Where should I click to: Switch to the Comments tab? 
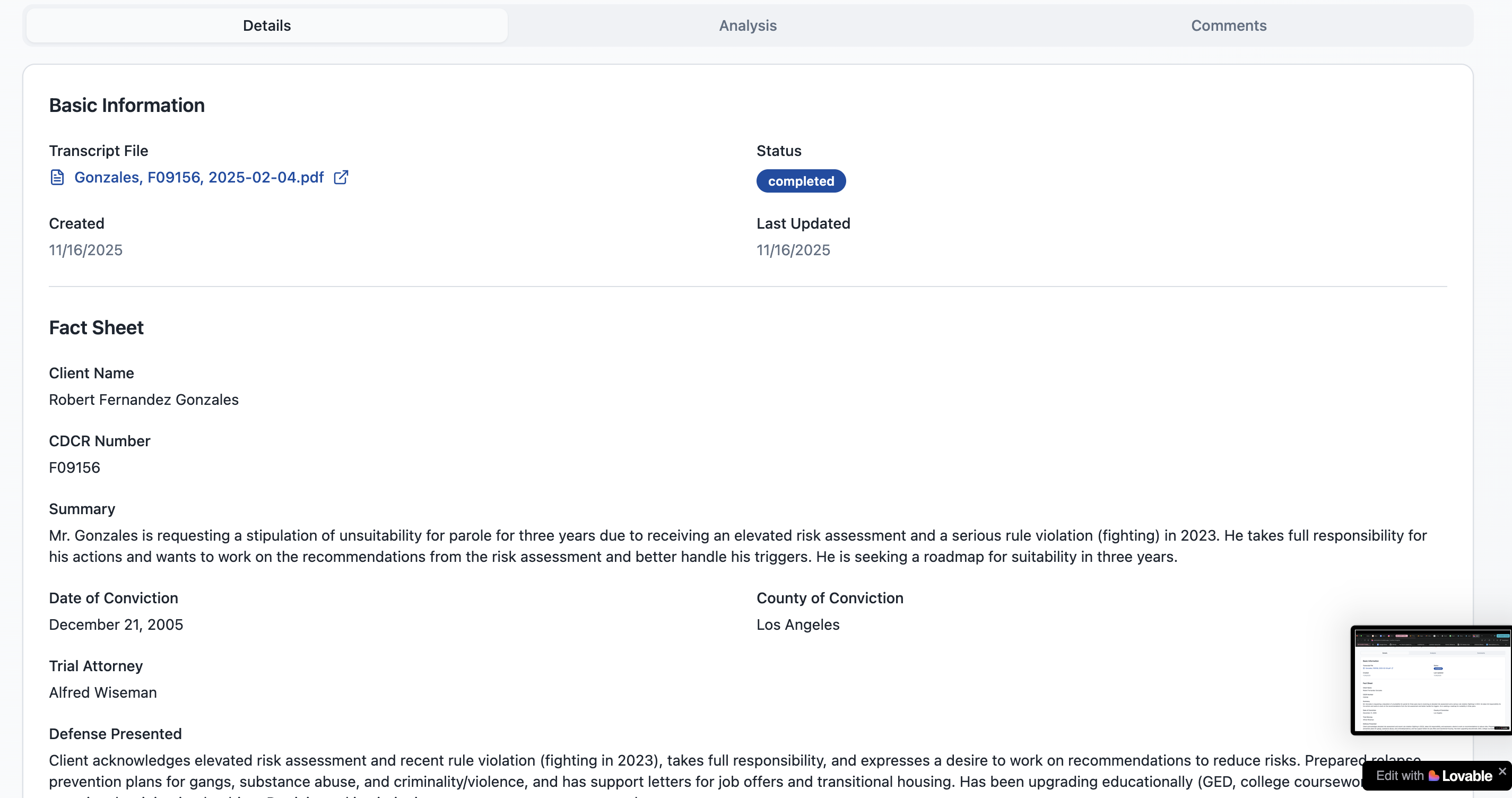(x=1228, y=26)
